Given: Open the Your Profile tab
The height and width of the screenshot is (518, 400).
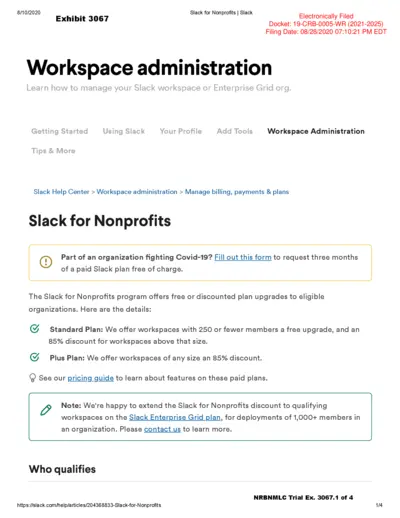Looking at the screenshot, I should pyautogui.click(x=181, y=131).
